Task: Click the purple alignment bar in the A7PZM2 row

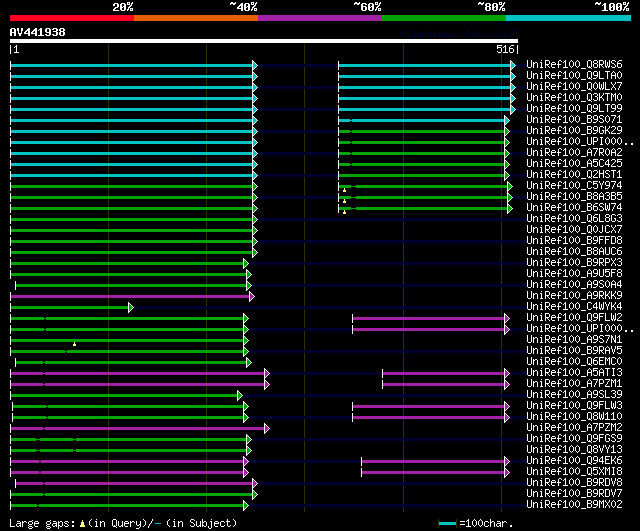Action: pos(138,429)
